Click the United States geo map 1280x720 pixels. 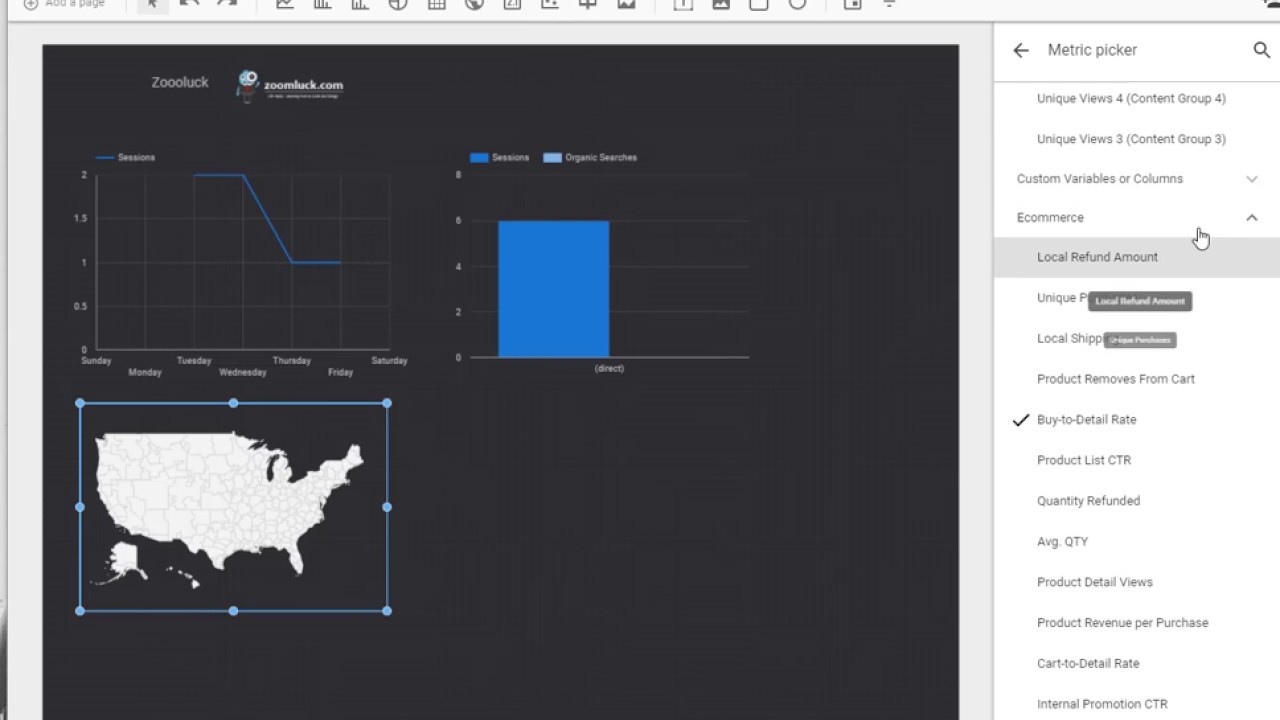click(233, 507)
